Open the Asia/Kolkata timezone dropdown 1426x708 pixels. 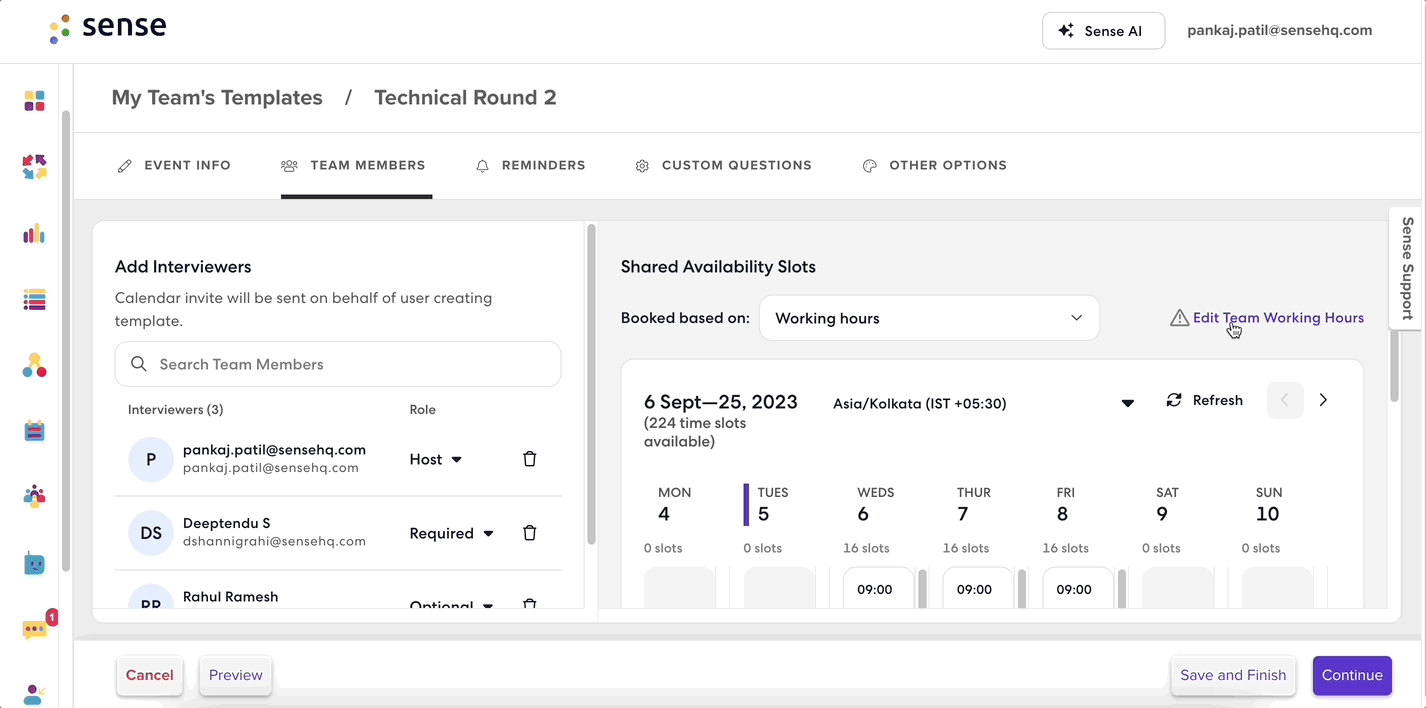tap(984, 403)
